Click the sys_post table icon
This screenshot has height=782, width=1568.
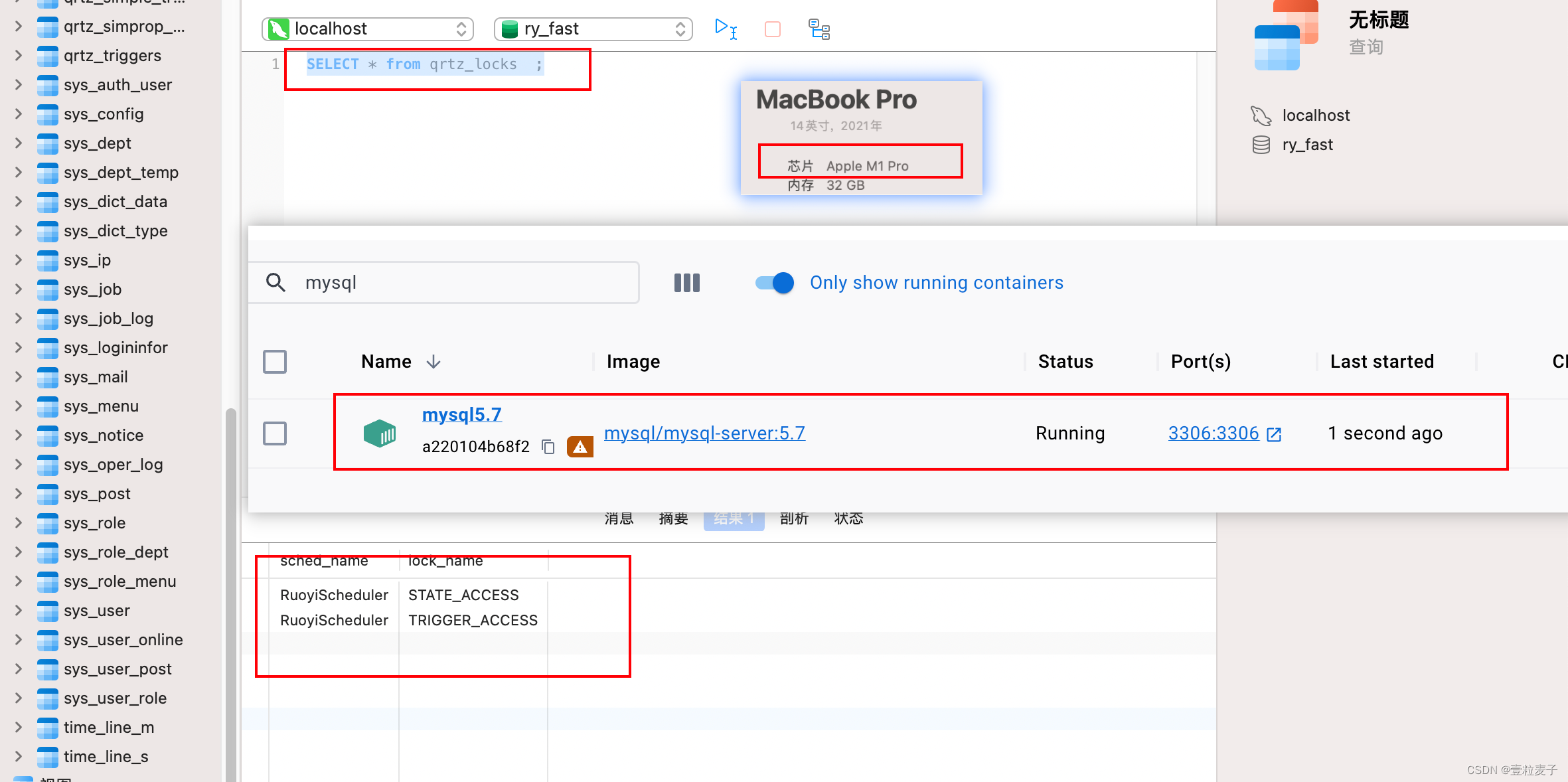pyautogui.click(x=48, y=494)
